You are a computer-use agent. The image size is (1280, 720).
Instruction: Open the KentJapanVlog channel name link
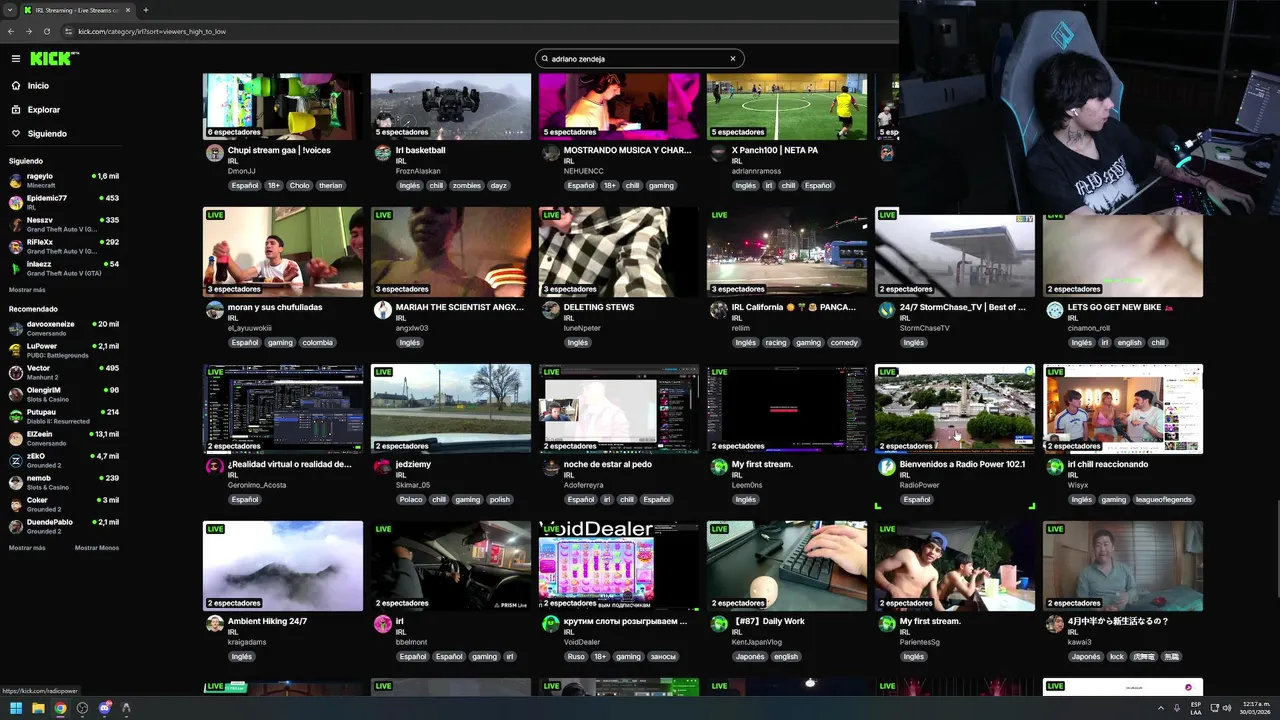758,642
